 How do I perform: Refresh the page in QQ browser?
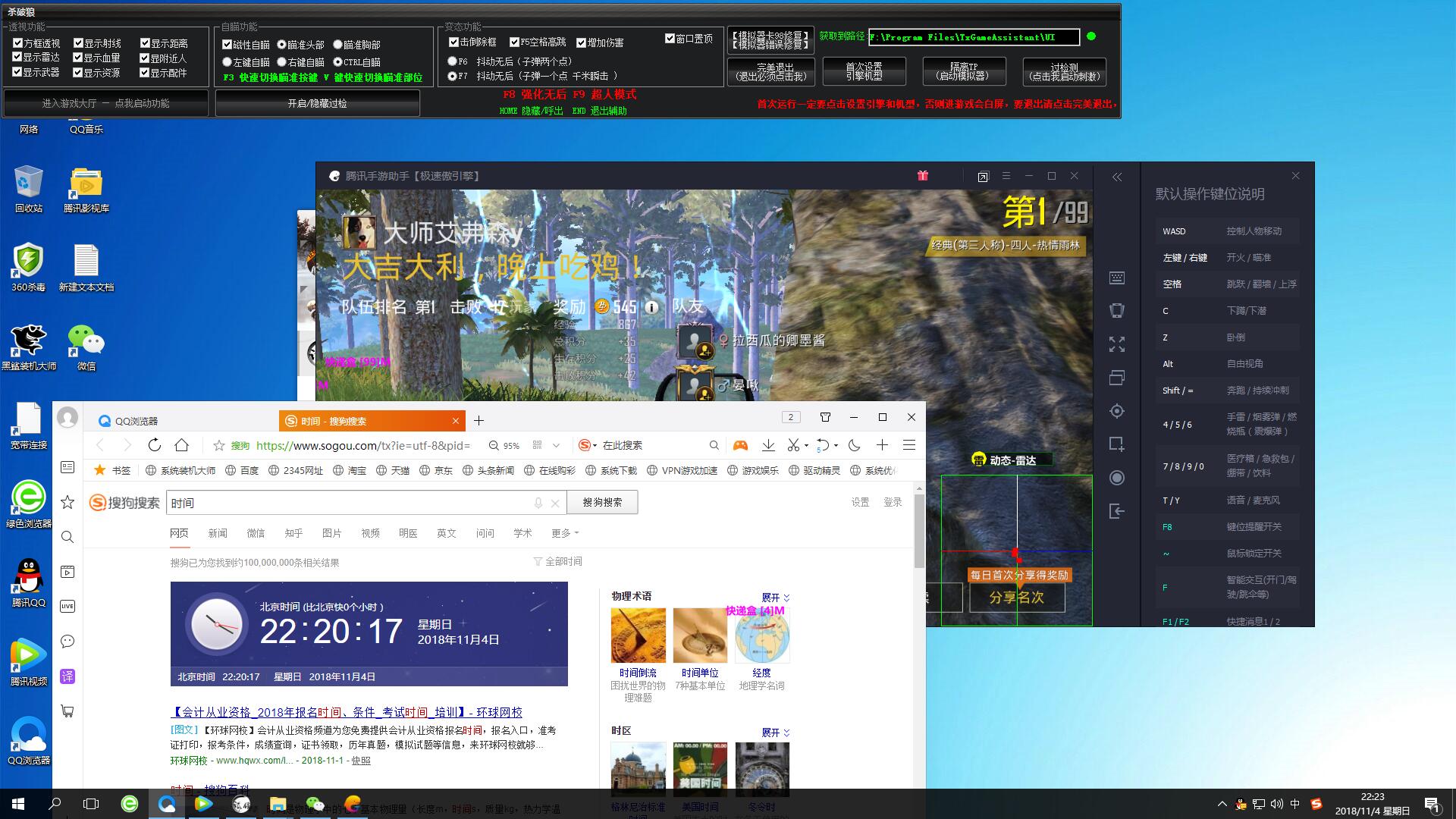click(155, 445)
